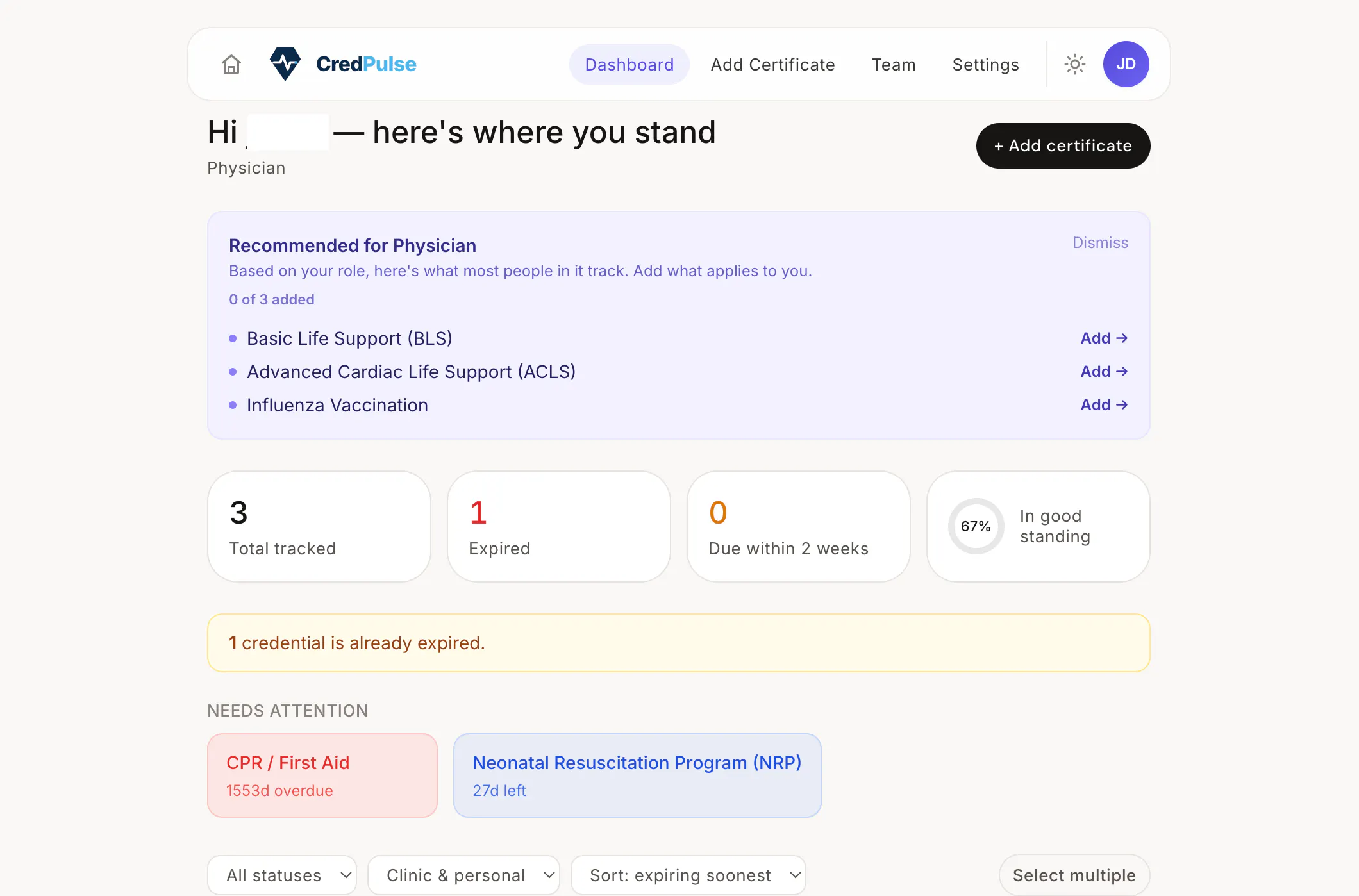Open the Settings nav item
The width and height of the screenshot is (1359, 896).
(x=985, y=64)
